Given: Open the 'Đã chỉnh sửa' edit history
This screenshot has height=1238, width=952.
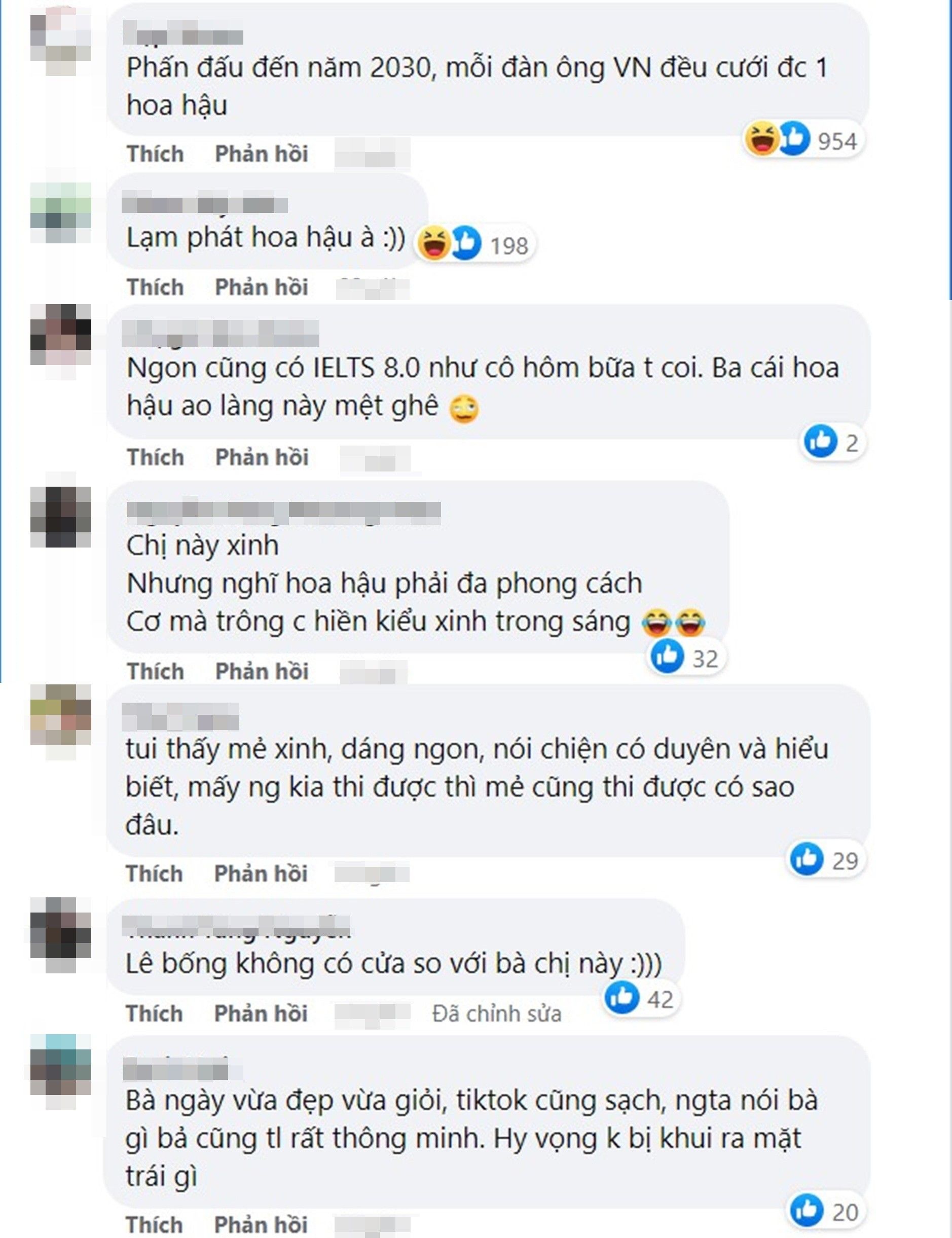Looking at the screenshot, I should click(496, 1013).
